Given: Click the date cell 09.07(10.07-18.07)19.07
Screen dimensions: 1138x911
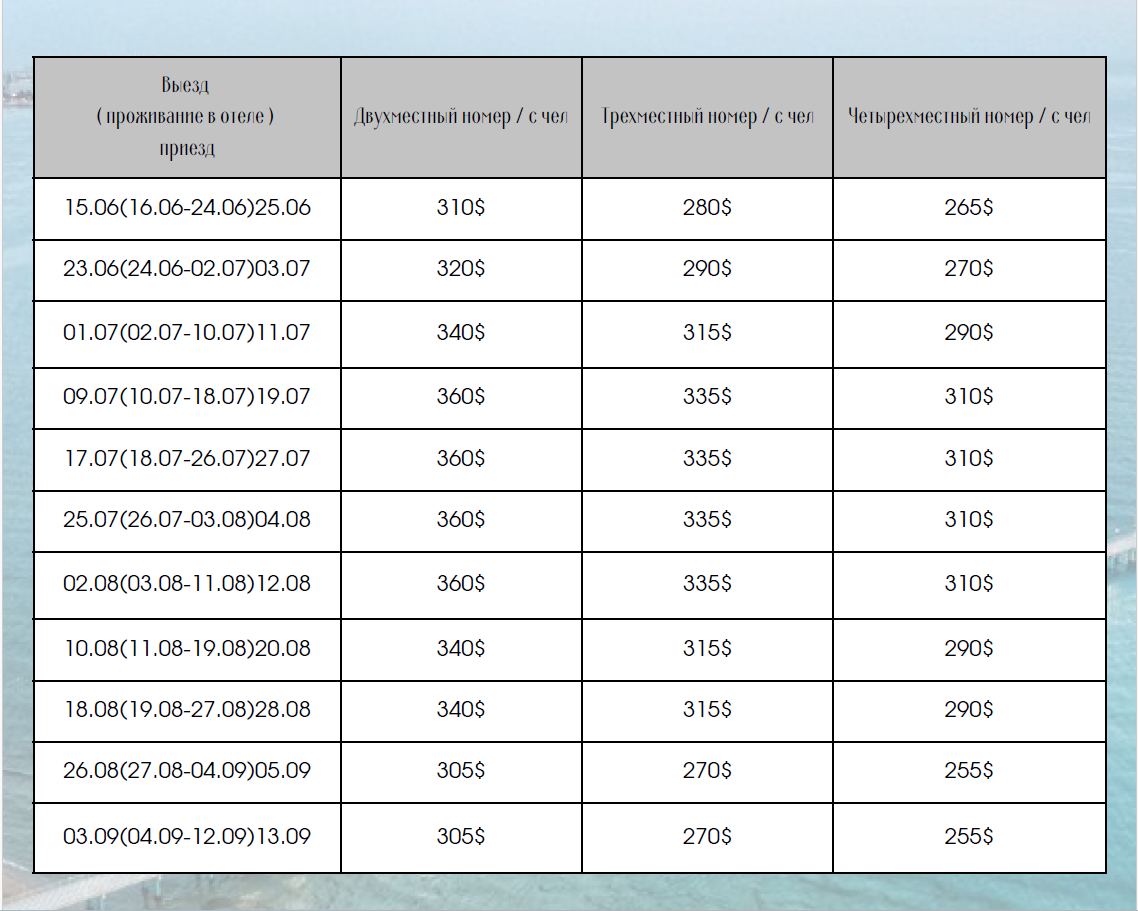Looking at the screenshot, I should pos(187,397).
